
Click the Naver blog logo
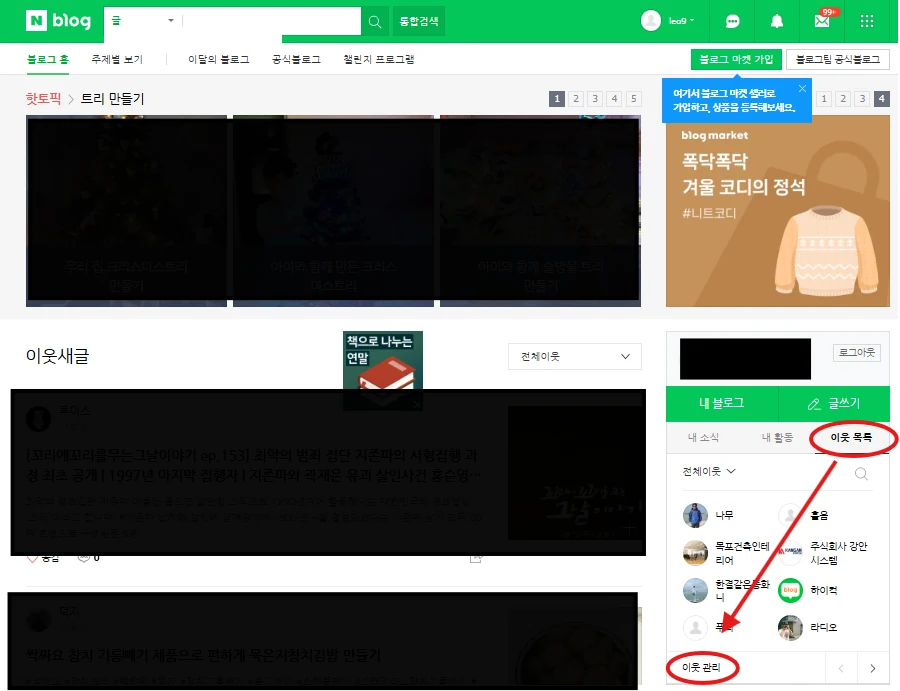click(x=58, y=21)
